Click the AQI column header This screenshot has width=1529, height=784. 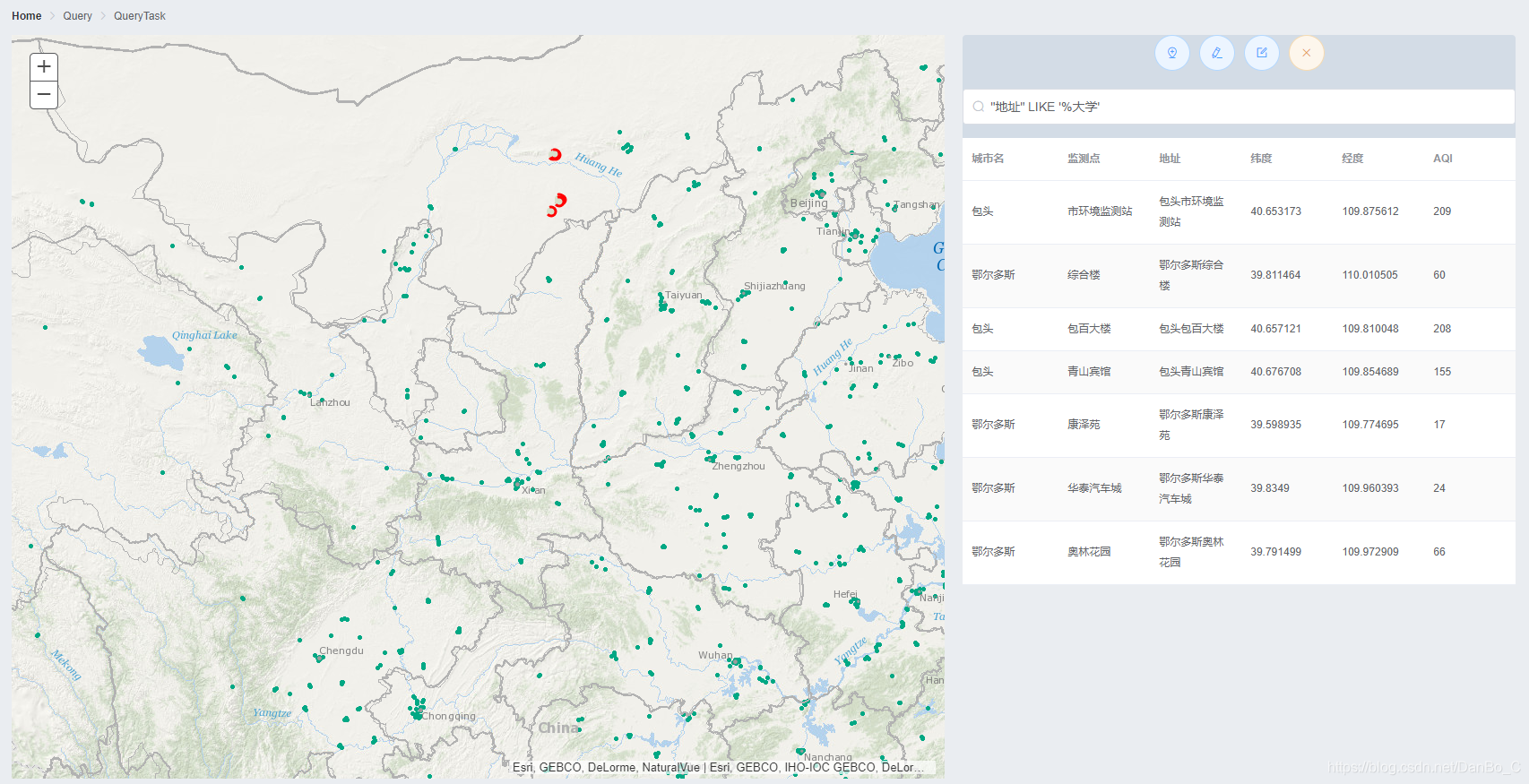point(1443,159)
